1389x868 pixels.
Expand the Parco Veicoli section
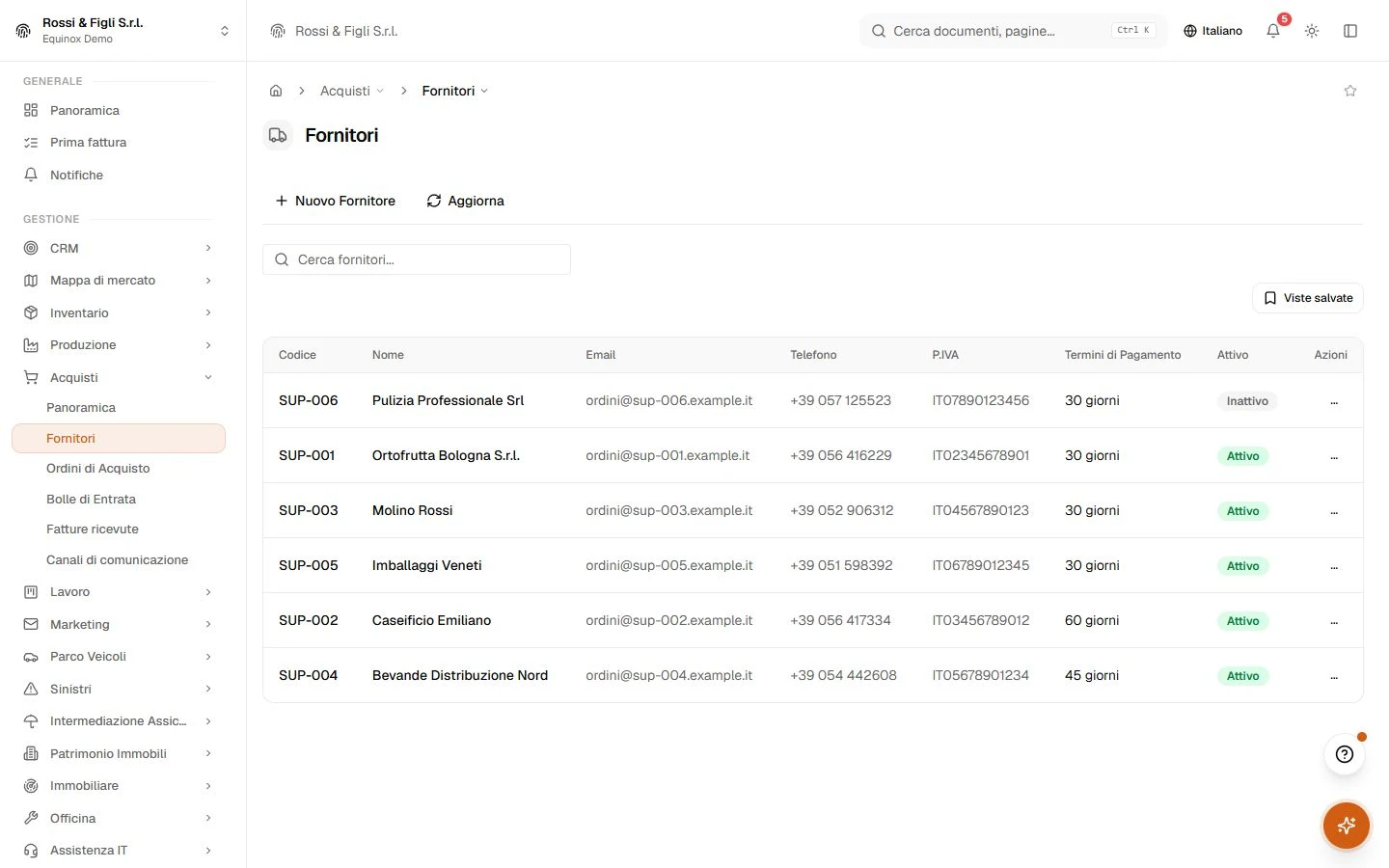(x=118, y=657)
